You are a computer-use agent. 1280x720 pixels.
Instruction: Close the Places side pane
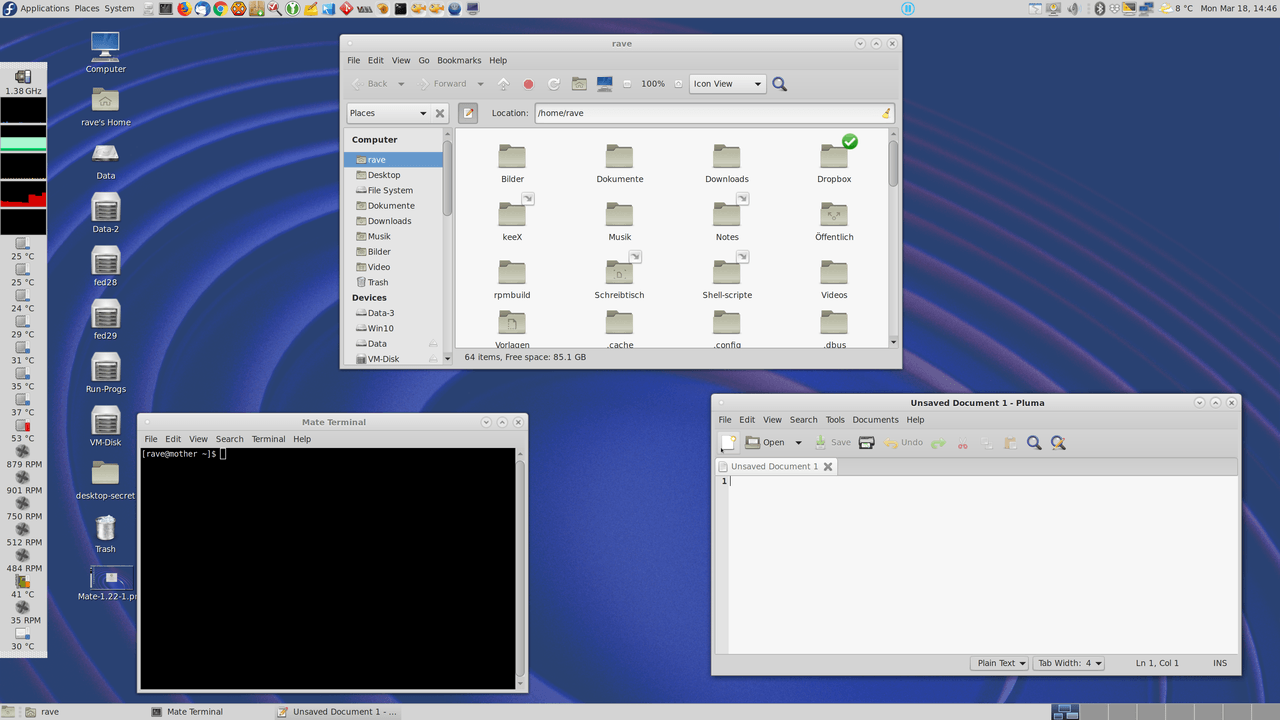(440, 113)
